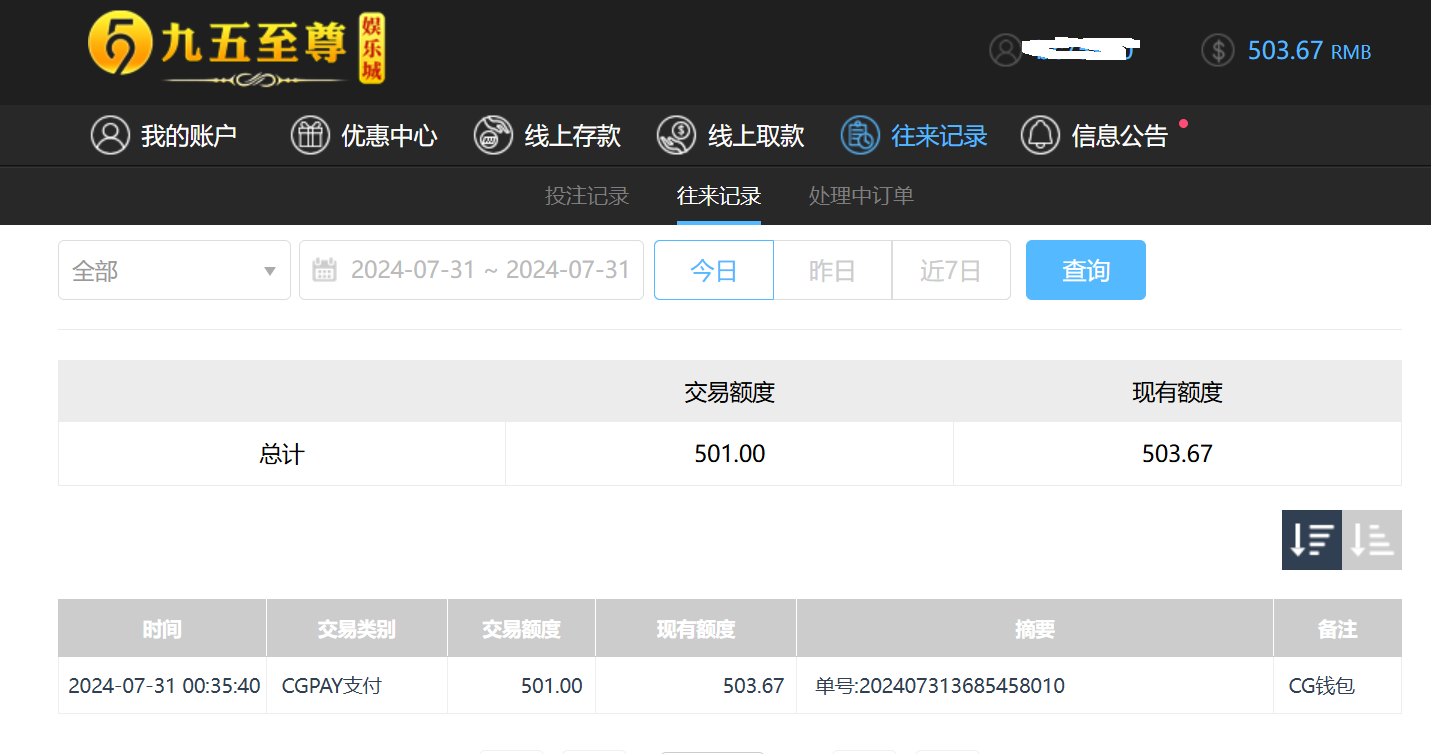Select the 近7日 date range option
This screenshot has width=1431, height=754.
click(950, 270)
